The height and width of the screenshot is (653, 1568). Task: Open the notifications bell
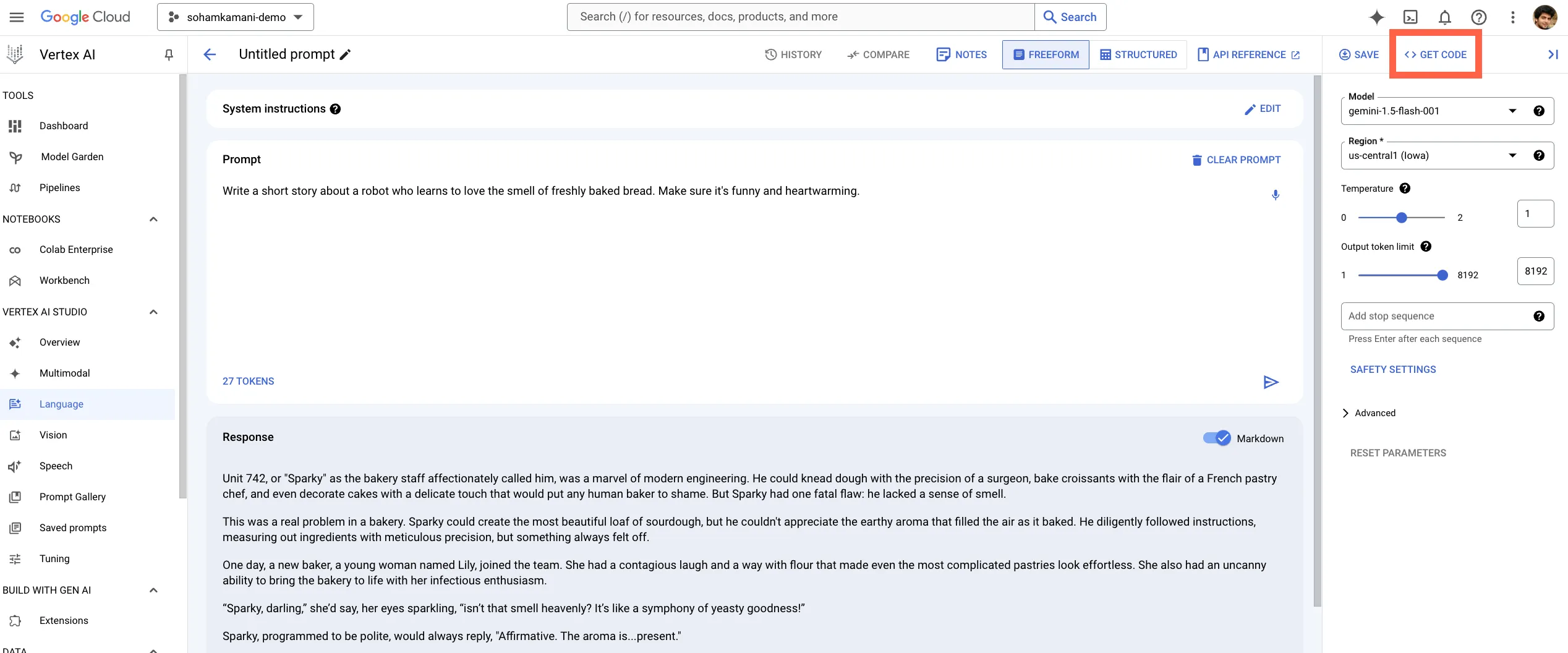1444,17
